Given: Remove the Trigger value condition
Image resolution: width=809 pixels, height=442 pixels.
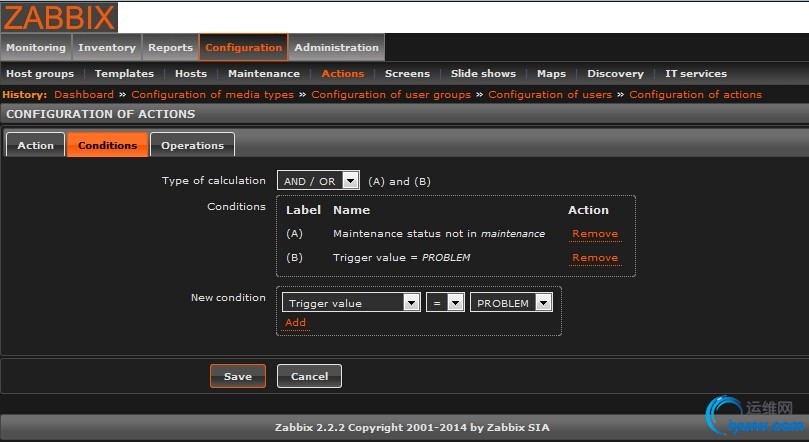Looking at the screenshot, I should pyautogui.click(x=595, y=258).
